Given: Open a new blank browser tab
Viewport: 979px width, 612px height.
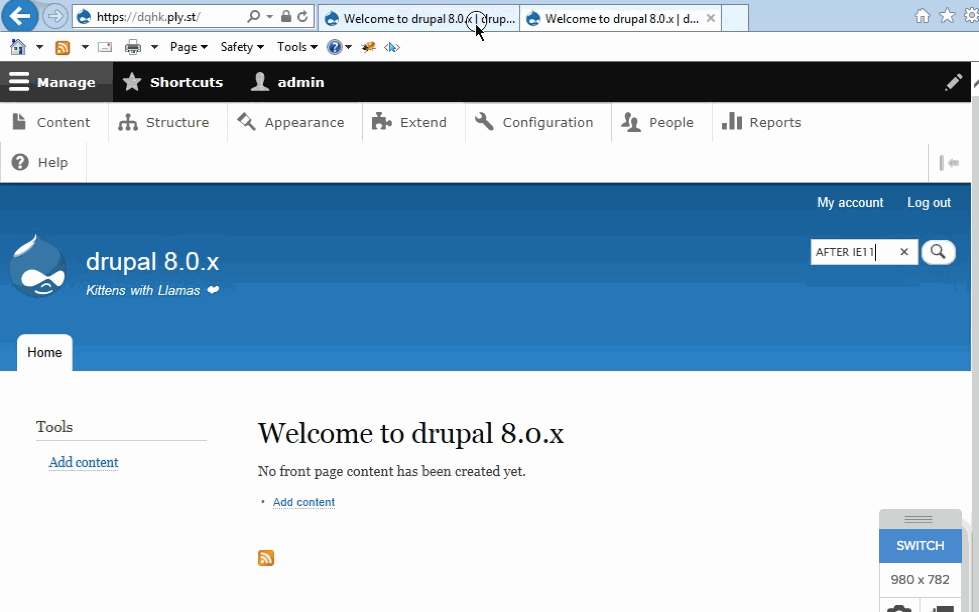Looking at the screenshot, I should click(735, 18).
